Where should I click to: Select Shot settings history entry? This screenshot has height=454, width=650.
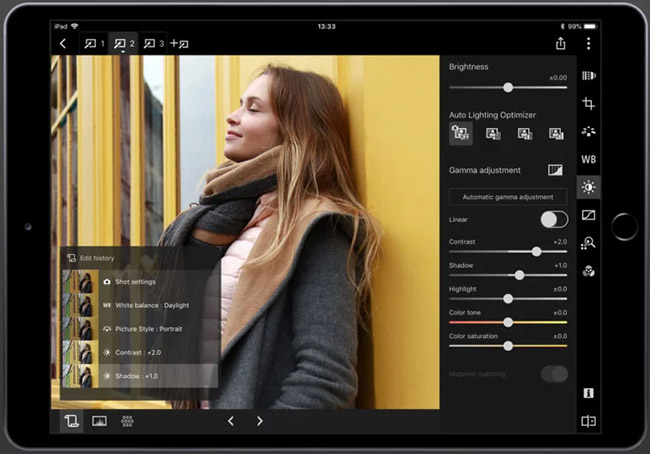(x=140, y=282)
